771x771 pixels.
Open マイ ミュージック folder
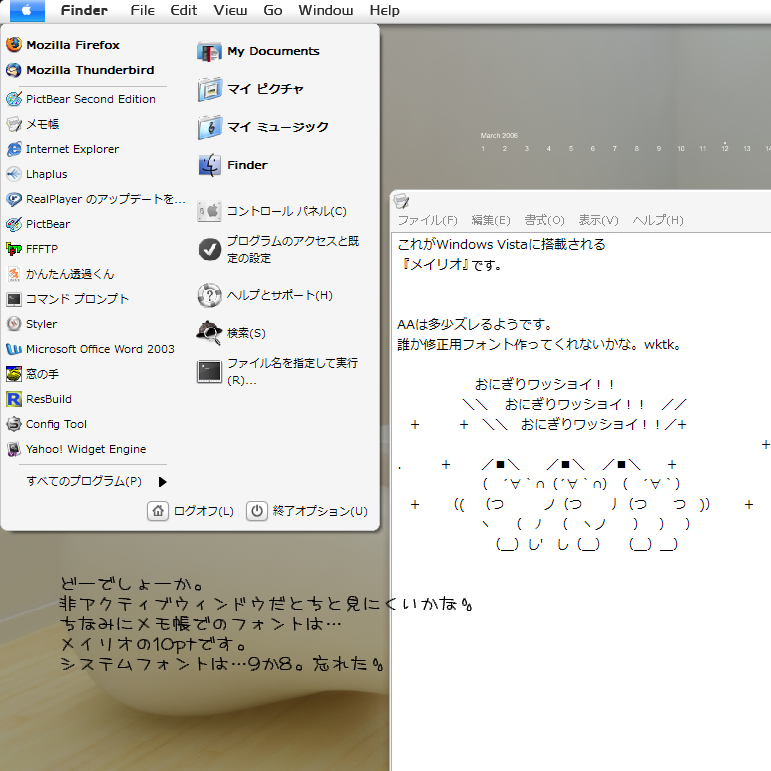point(263,127)
